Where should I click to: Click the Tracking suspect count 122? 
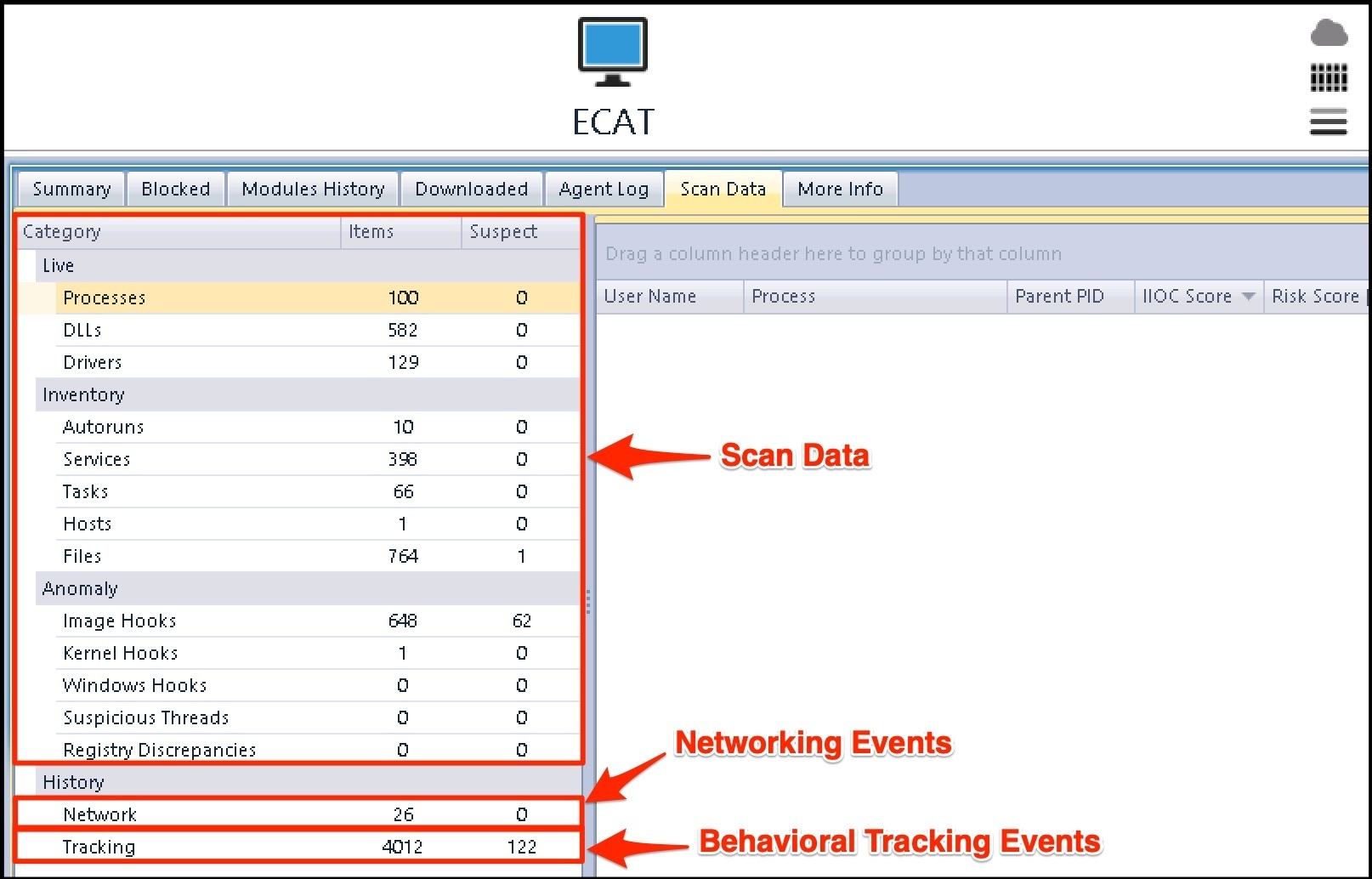[x=521, y=847]
